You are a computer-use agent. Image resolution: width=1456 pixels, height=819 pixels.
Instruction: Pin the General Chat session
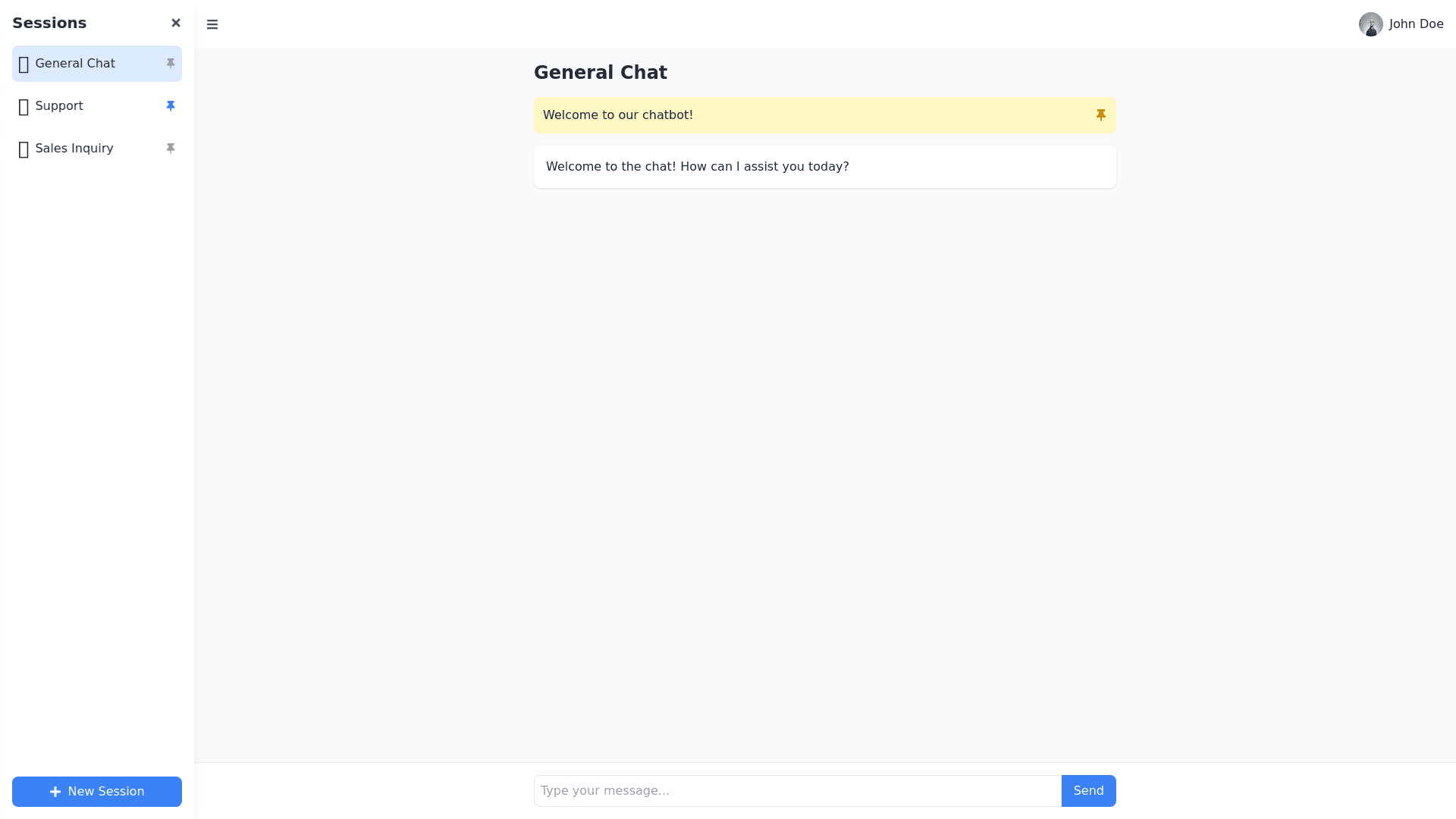(x=171, y=64)
